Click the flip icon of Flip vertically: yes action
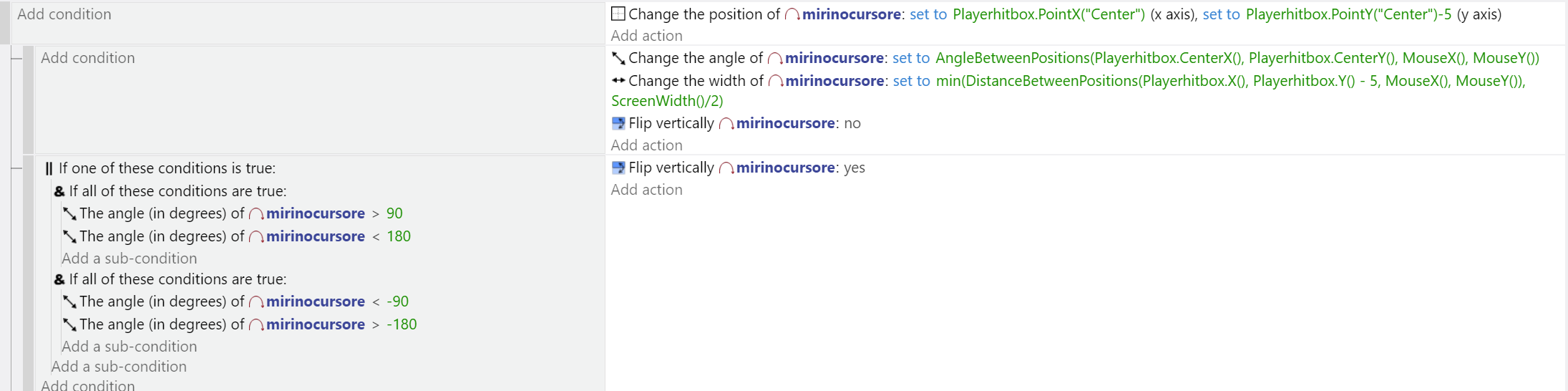 (x=618, y=168)
